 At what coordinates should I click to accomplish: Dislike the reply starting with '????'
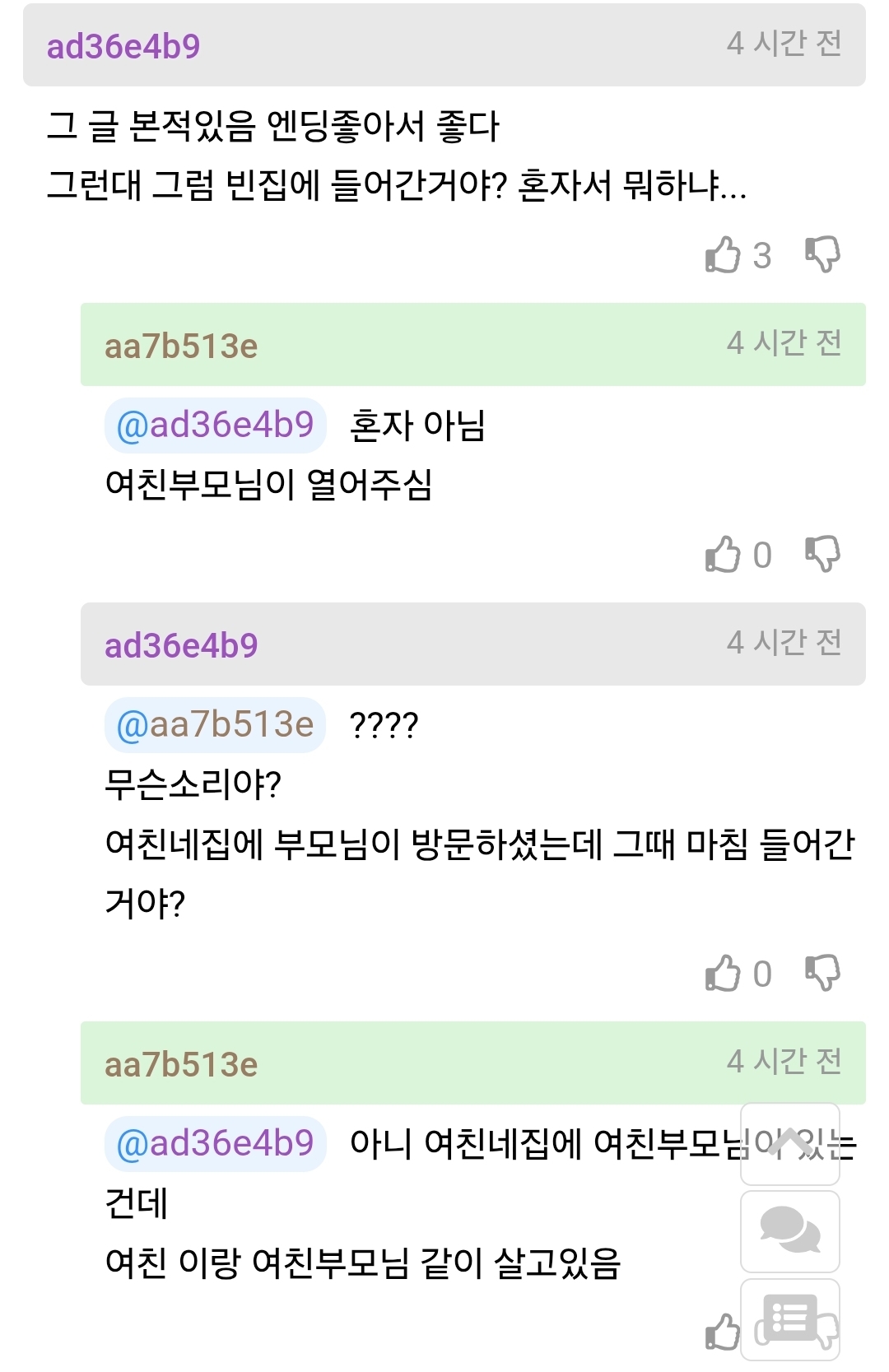click(x=822, y=973)
